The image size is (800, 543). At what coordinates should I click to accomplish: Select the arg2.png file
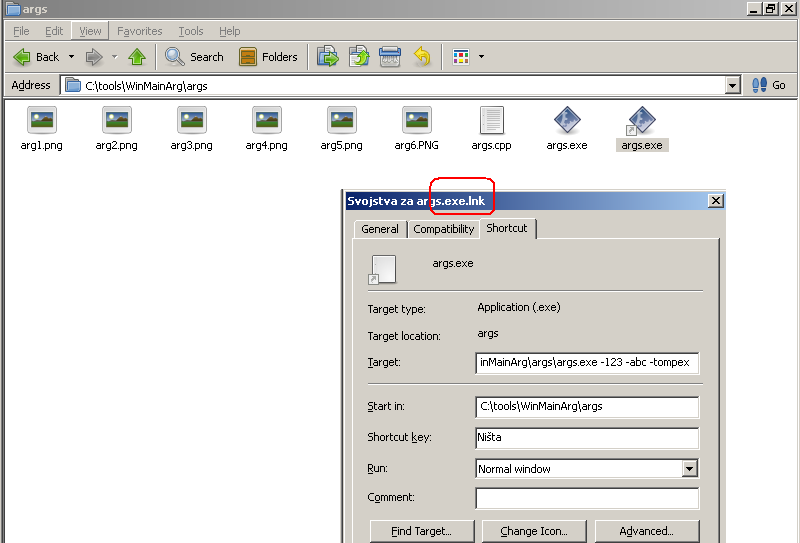tap(116, 129)
